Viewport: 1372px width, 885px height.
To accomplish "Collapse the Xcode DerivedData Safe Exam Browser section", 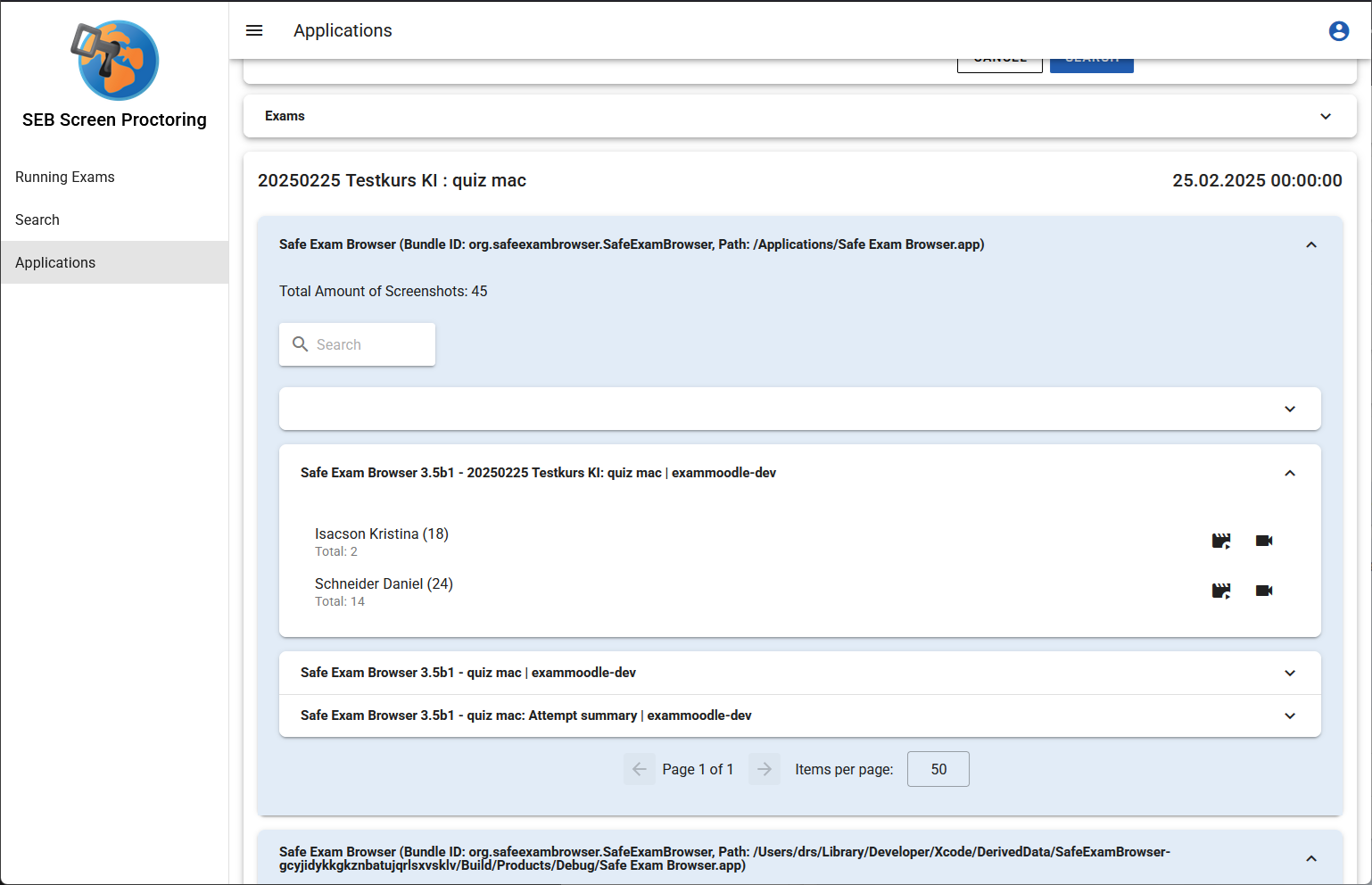I will click(x=1311, y=858).
